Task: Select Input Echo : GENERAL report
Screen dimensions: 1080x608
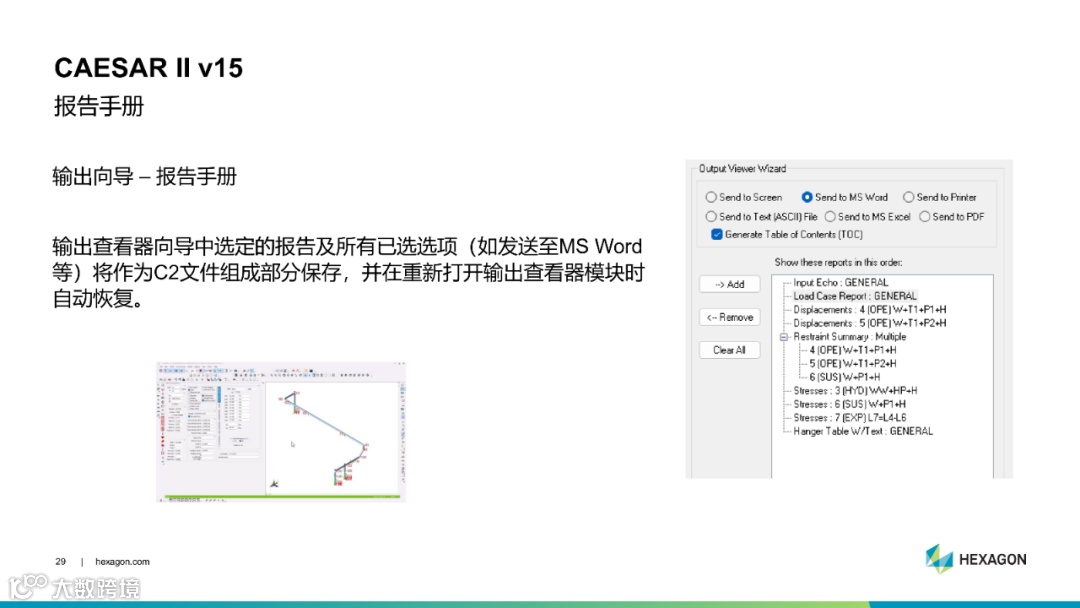Action: click(x=840, y=282)
